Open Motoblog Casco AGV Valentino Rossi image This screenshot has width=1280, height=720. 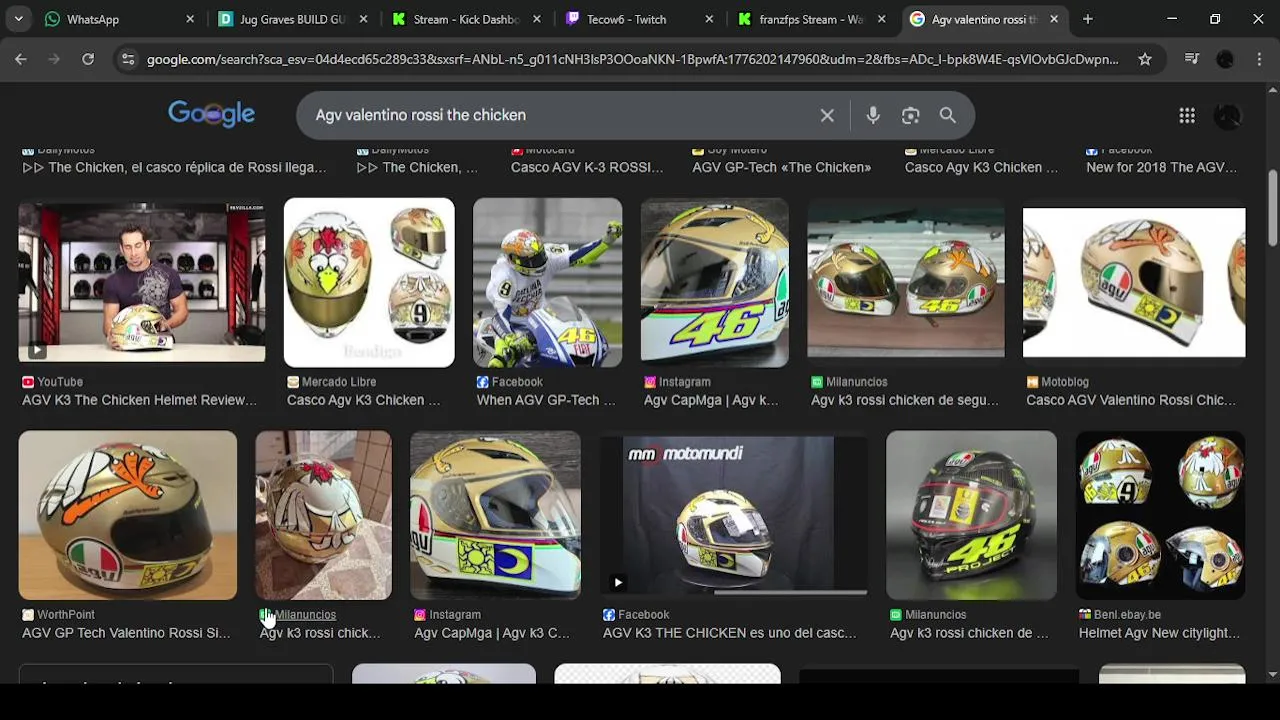(1134, 283)
